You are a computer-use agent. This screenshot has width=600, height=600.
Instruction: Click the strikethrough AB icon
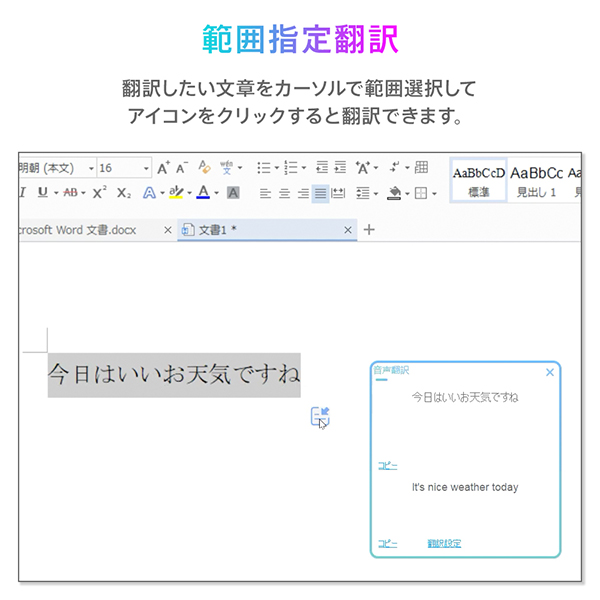pos(72,193)
